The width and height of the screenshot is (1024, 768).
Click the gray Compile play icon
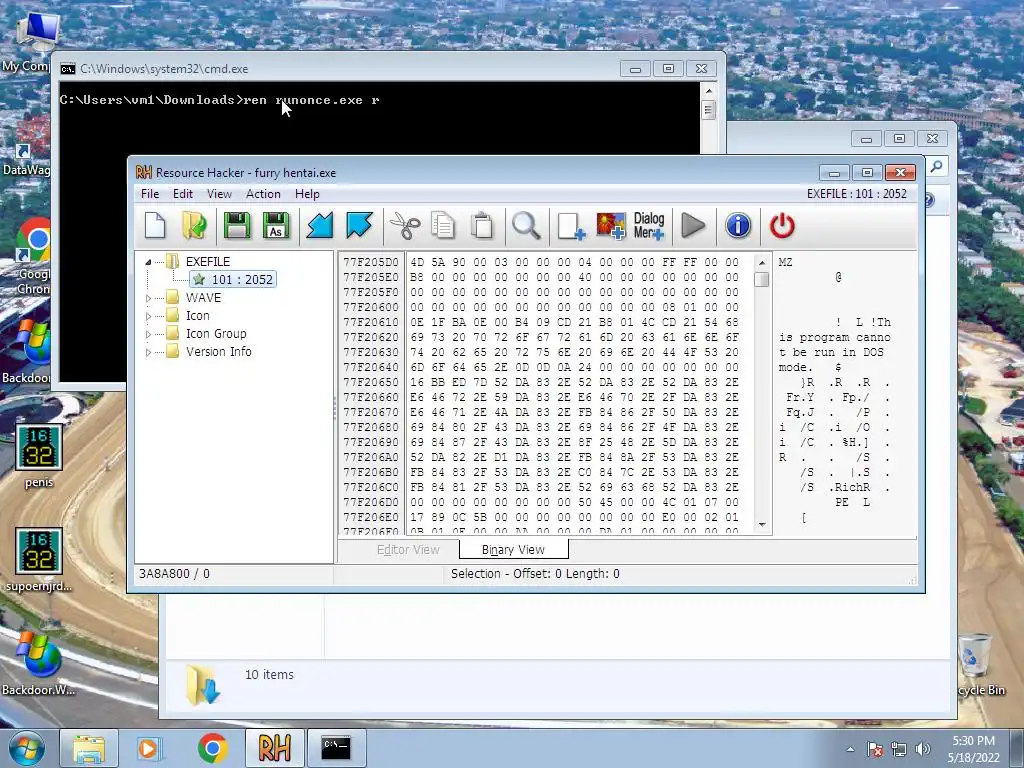[x=693, y=226]
